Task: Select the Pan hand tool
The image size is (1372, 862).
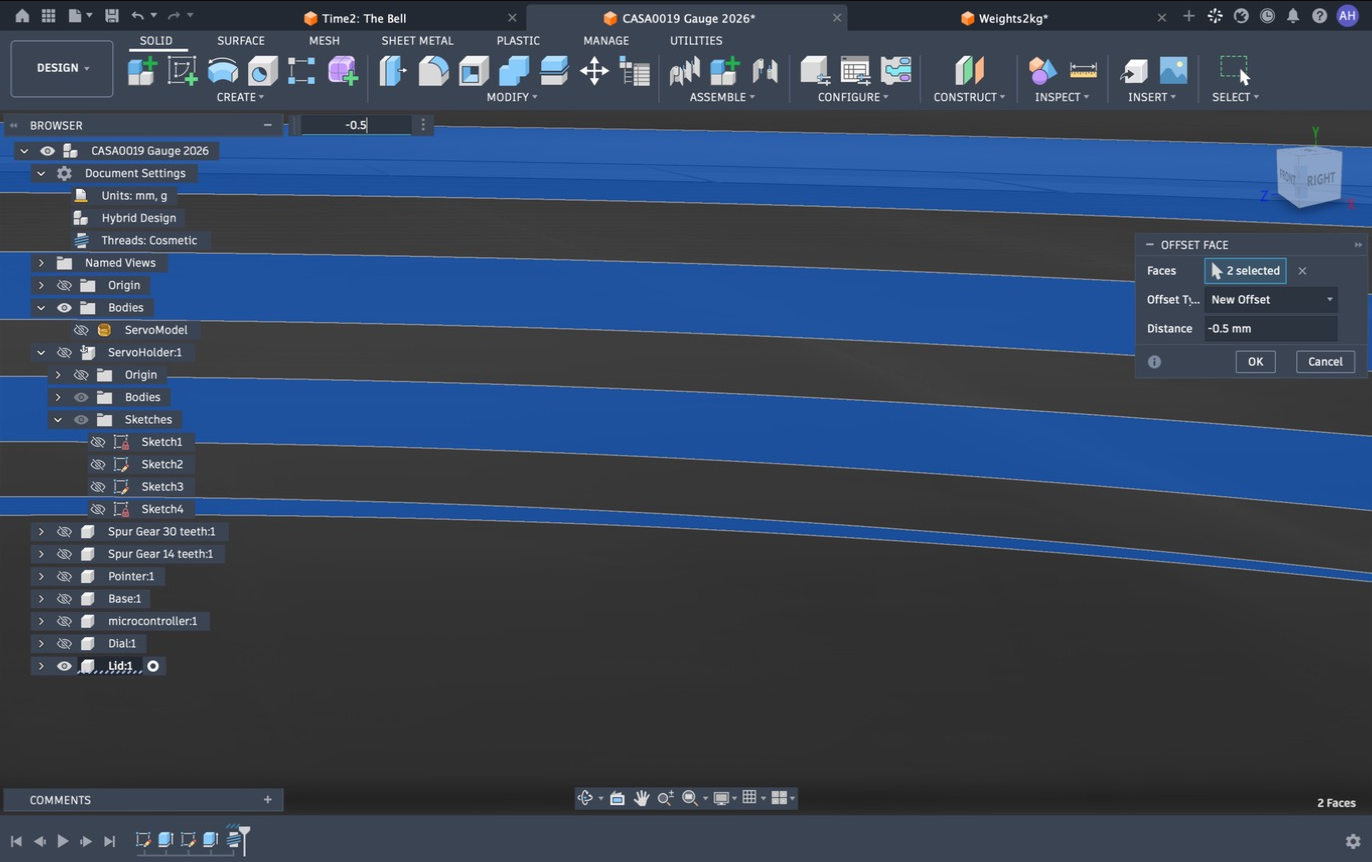Action: pyautogui.click(x=641, y=798)
